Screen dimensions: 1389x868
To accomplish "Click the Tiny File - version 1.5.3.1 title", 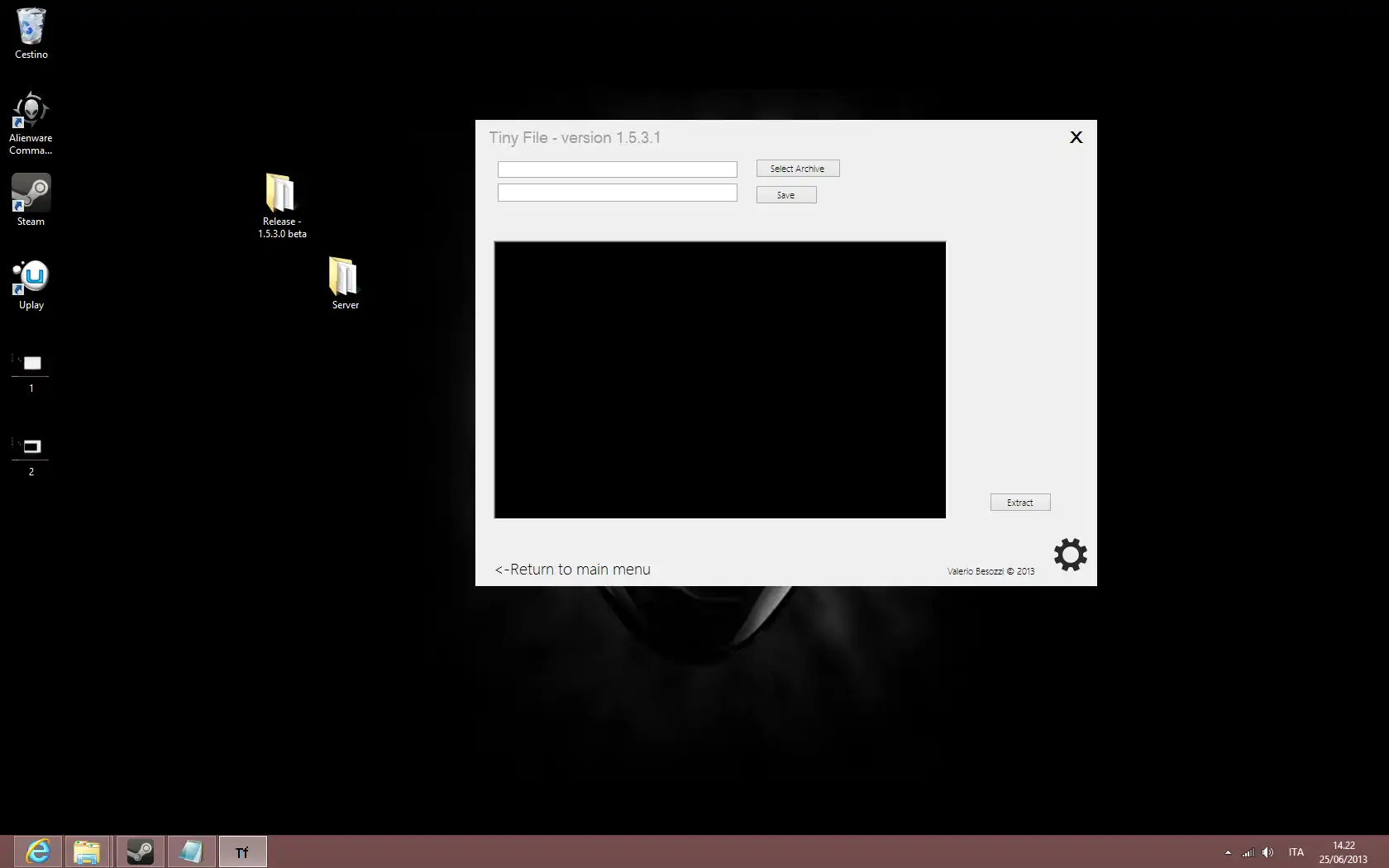I will point(575,138).
